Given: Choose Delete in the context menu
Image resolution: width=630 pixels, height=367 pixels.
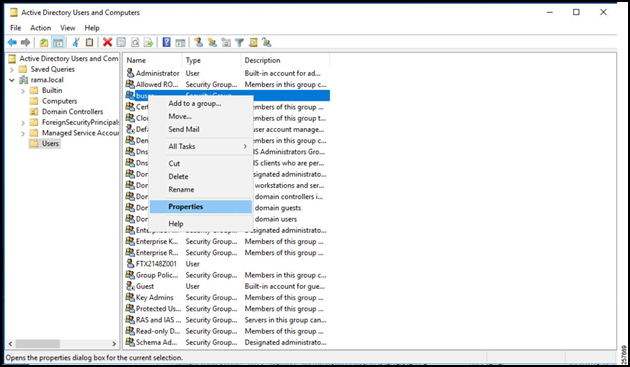Looking at the screenshot, I should coord(201,176).
